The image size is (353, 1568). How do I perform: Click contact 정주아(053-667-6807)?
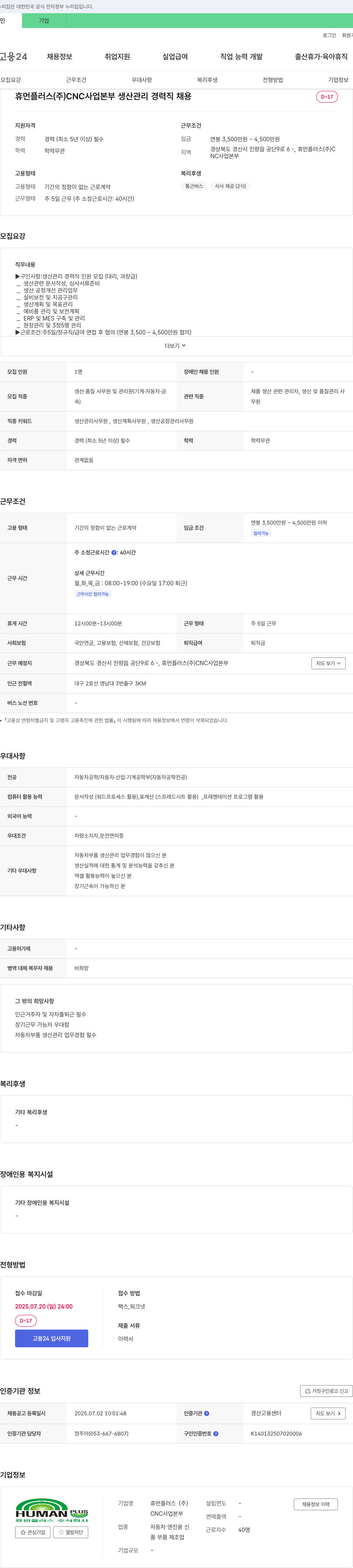101,1433
